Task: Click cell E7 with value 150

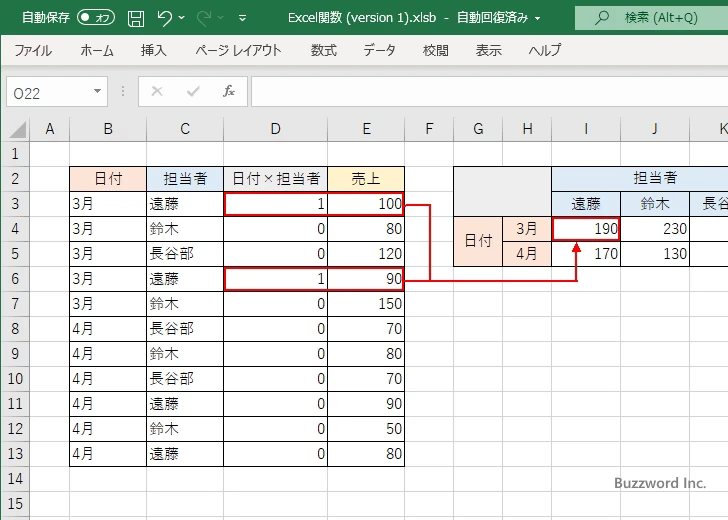Action: pyautogui.click(x=366, y=304)
